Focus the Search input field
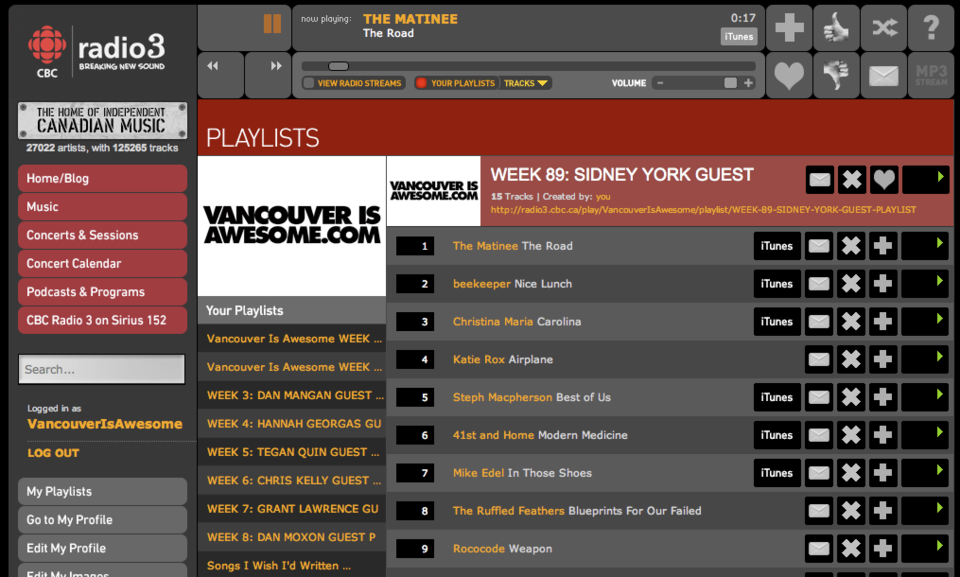 click(x=102, y=369)
